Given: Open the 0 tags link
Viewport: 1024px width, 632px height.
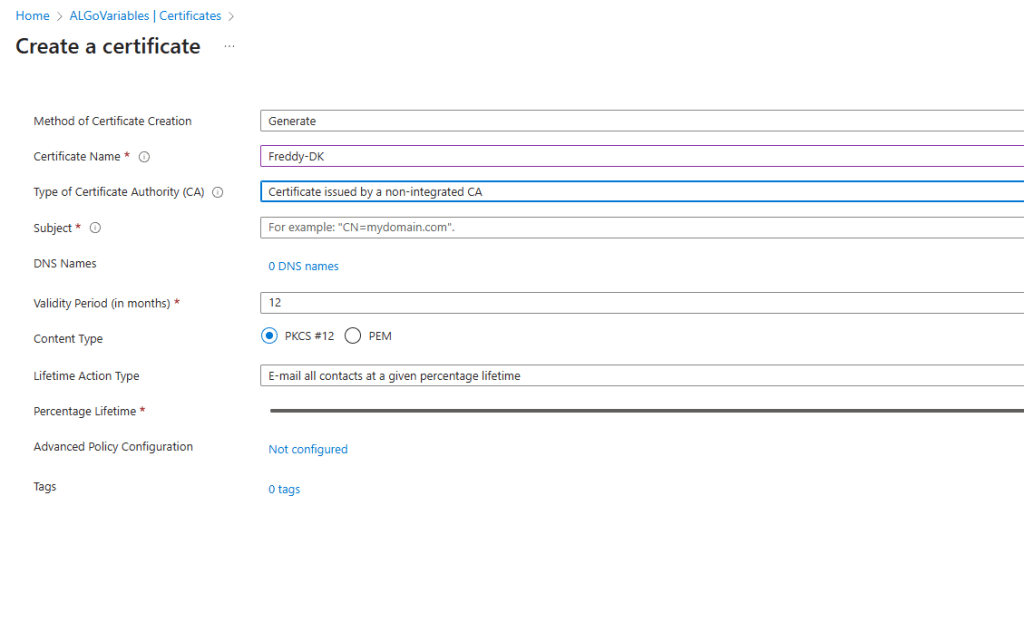Looking at the screenshot, I should (x=284, y=489).
